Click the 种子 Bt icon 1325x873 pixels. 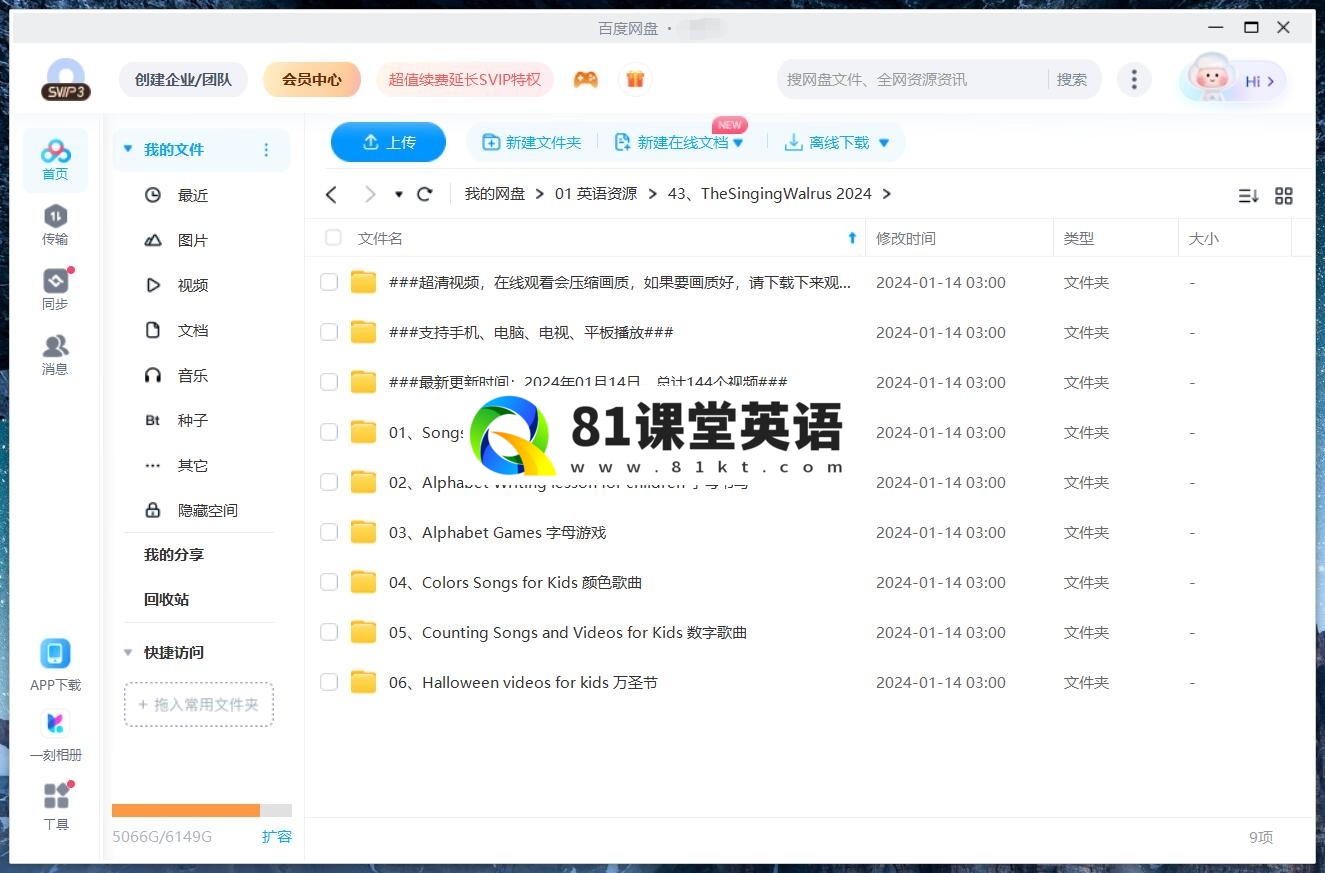tap(153, 420)
